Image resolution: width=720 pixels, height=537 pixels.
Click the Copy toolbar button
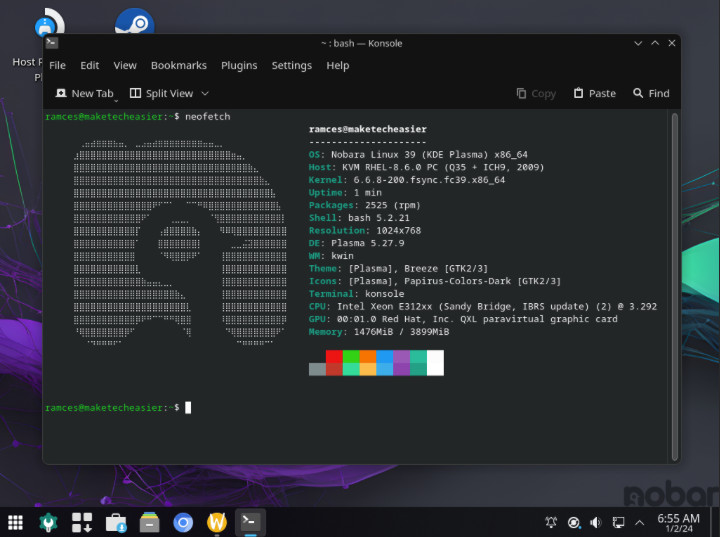(536, 93)
